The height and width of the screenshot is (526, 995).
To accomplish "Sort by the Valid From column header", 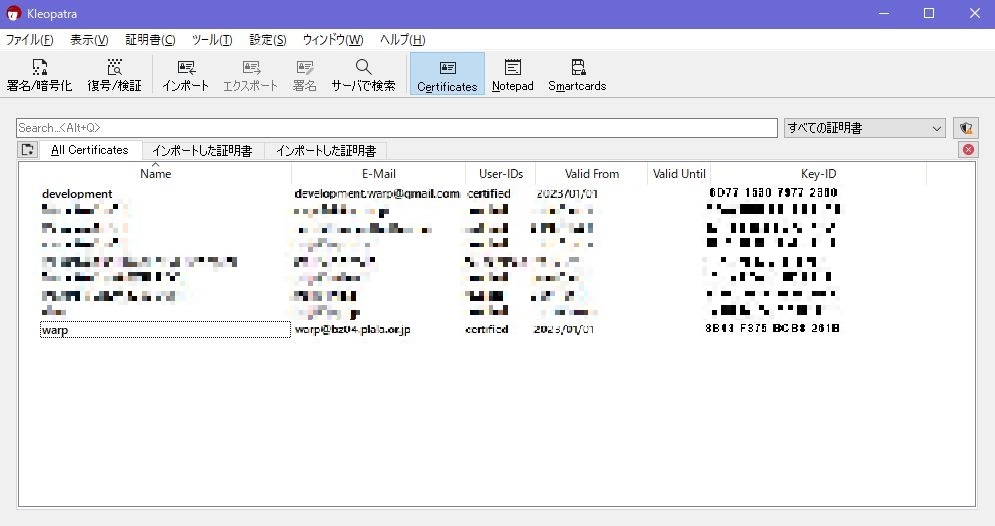I will click(591, 174).
